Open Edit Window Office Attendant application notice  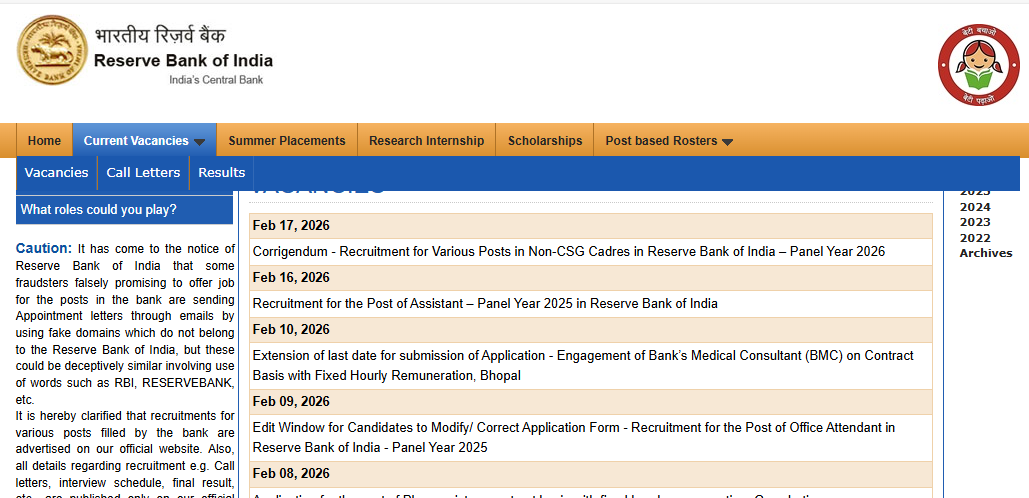coord(574,438)
